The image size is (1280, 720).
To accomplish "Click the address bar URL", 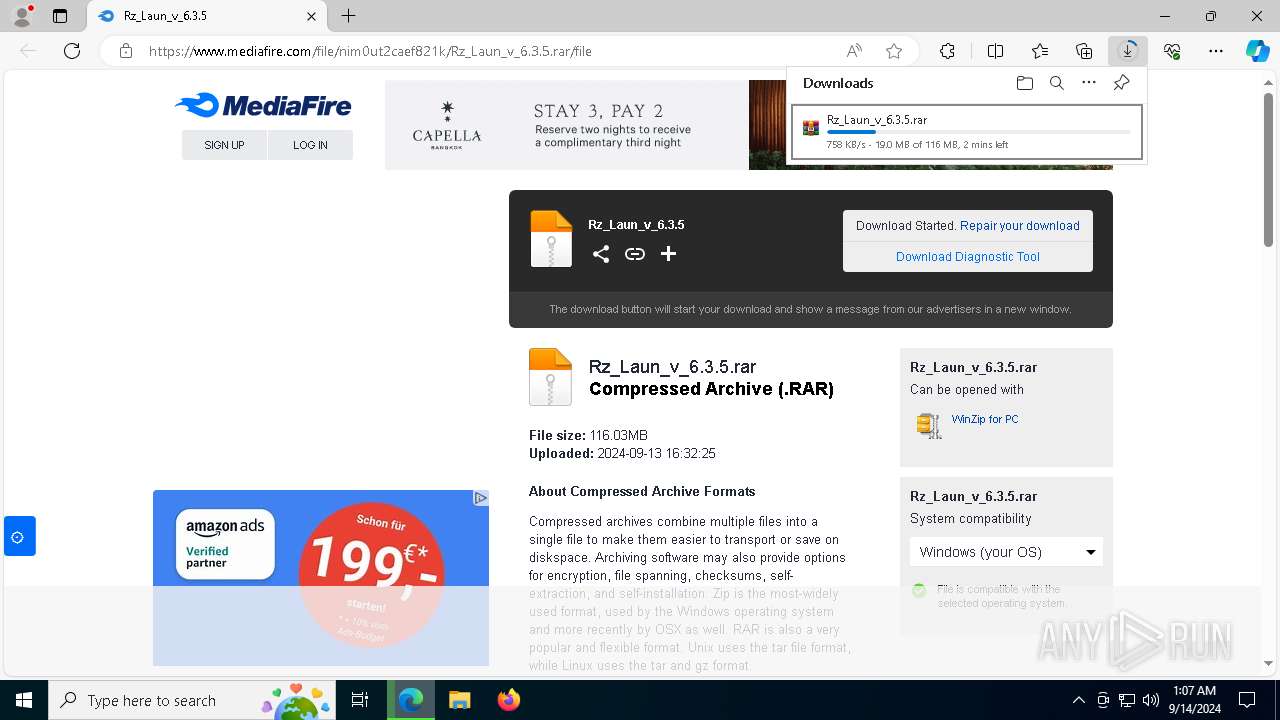I will [370, 51].
